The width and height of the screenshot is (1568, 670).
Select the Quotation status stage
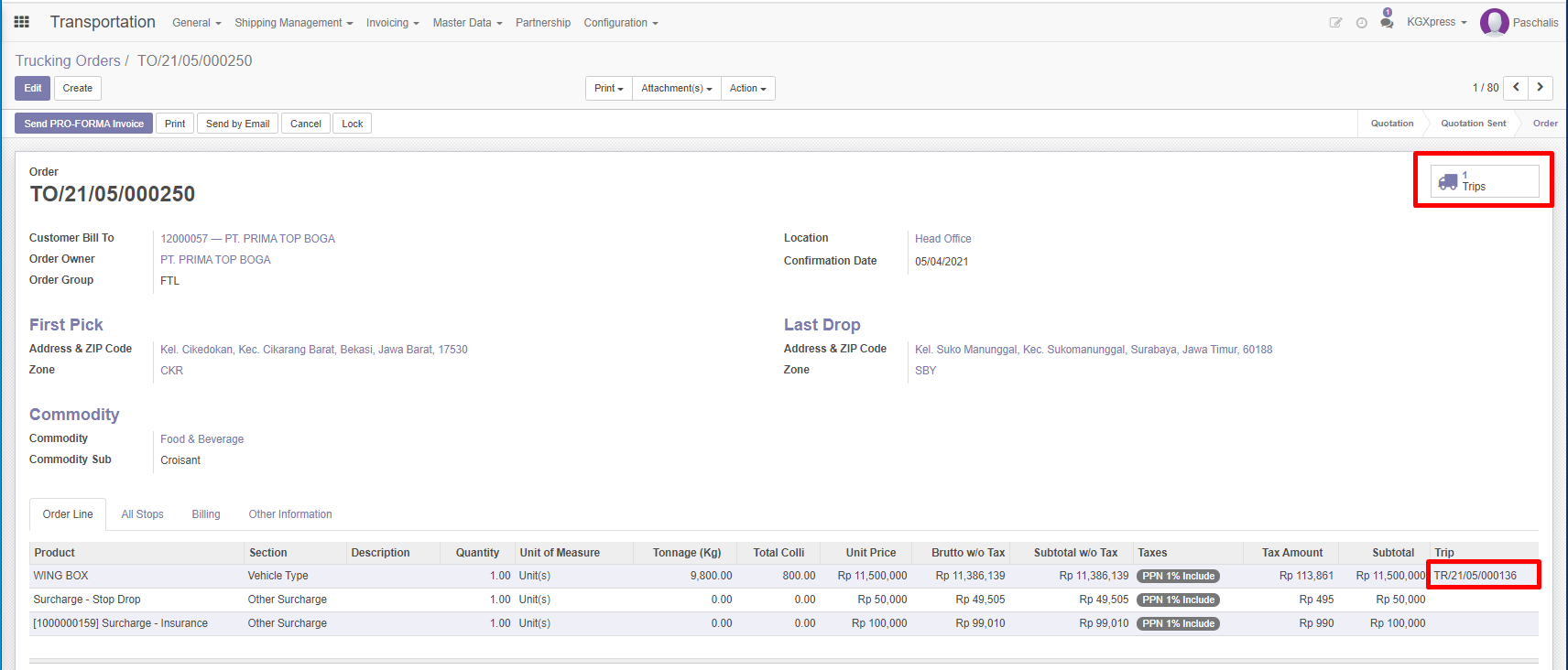pyautogui.click(x=1392, y=124)
